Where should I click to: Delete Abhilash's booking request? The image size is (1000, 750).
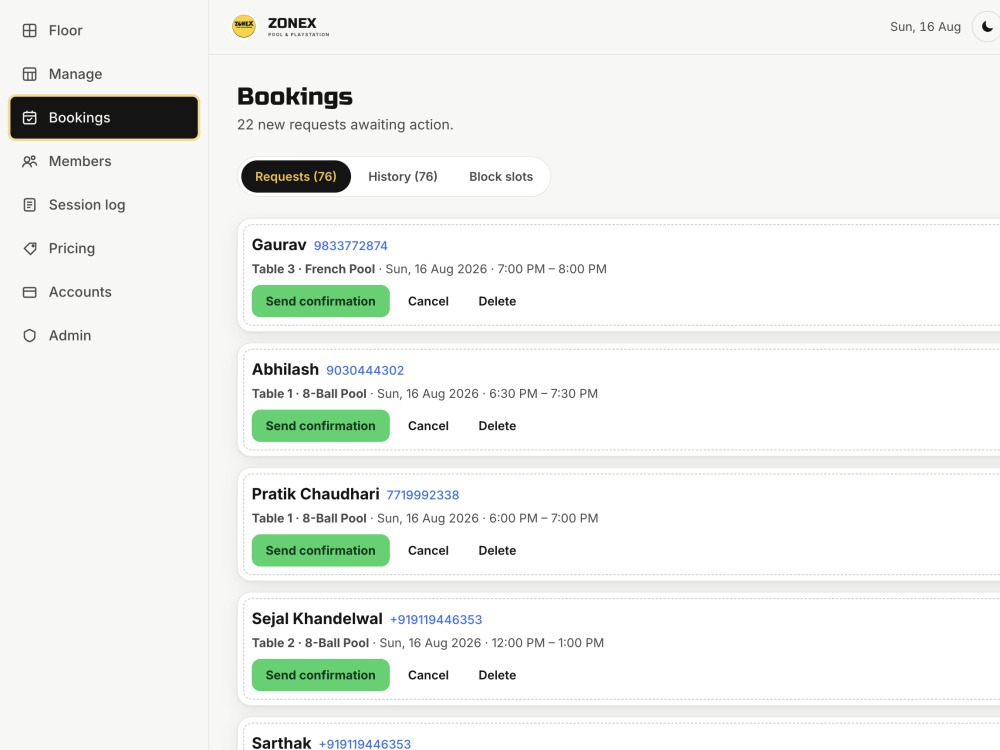pos(497,425)
